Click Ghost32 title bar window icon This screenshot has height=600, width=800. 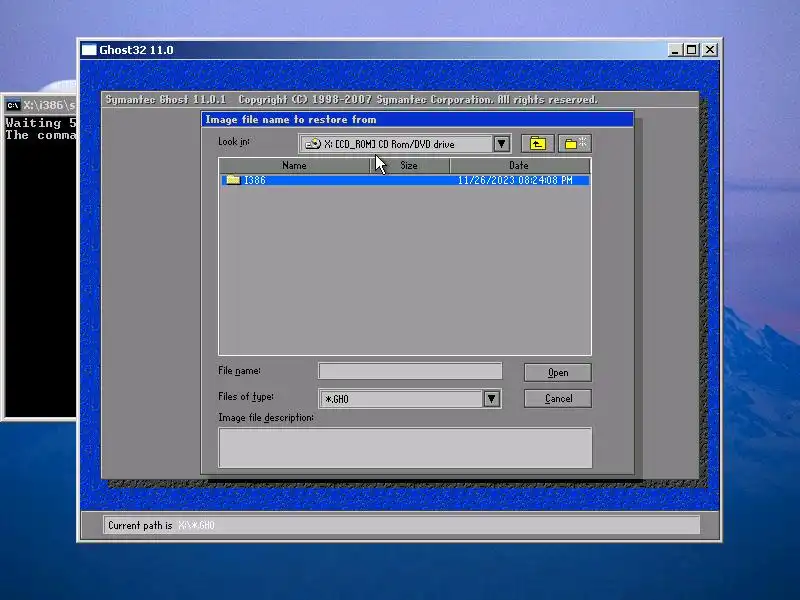(89, 49)
